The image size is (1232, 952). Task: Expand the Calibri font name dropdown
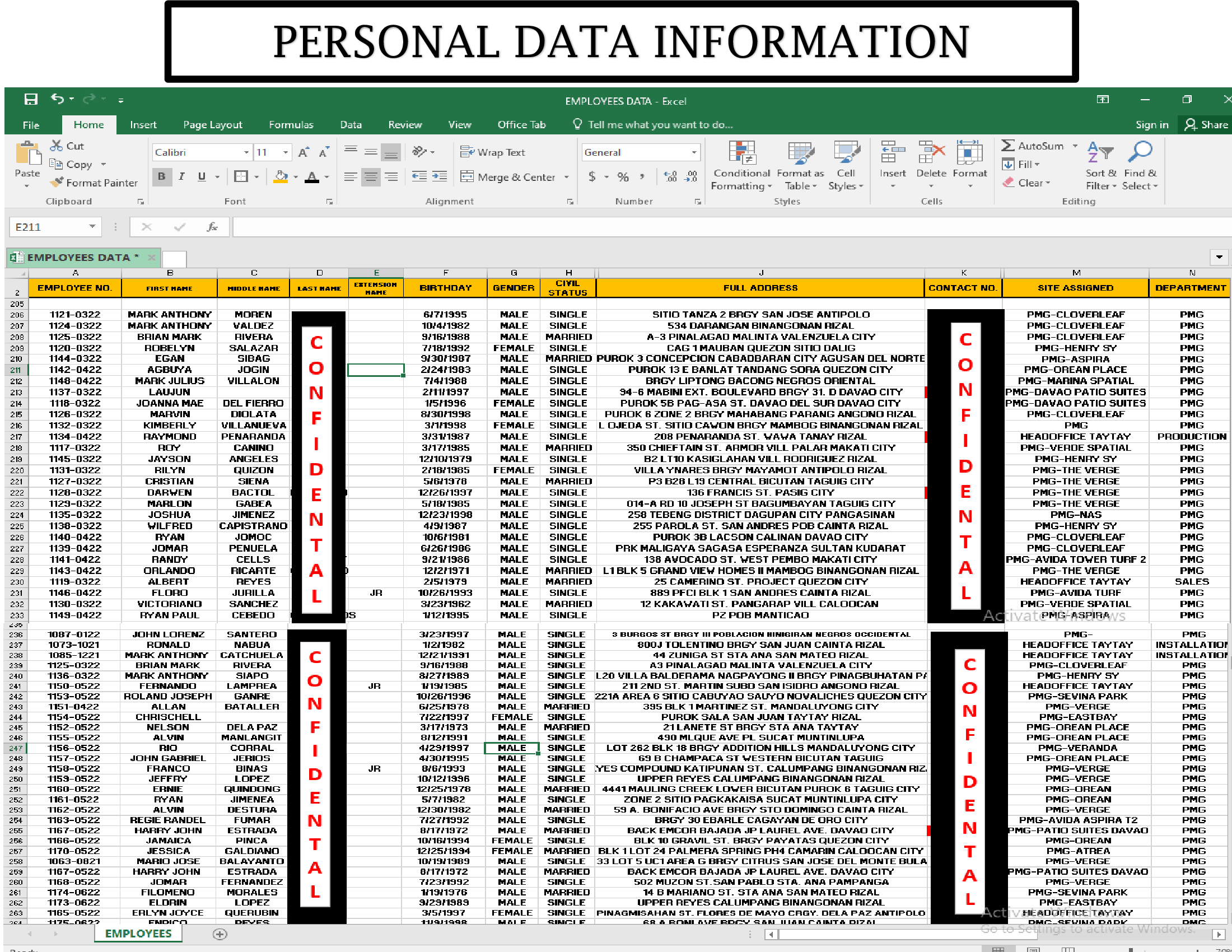(x=246, y=152)
